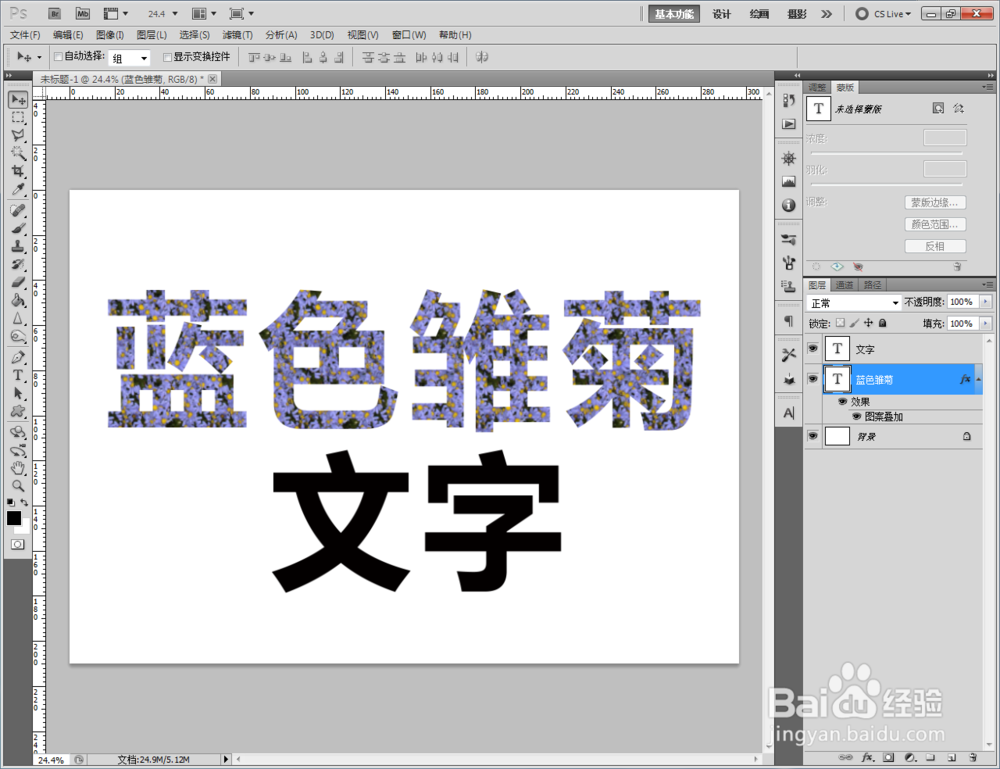Open the Info panel icon in dock
The image size is (1000, 769).
789,205
